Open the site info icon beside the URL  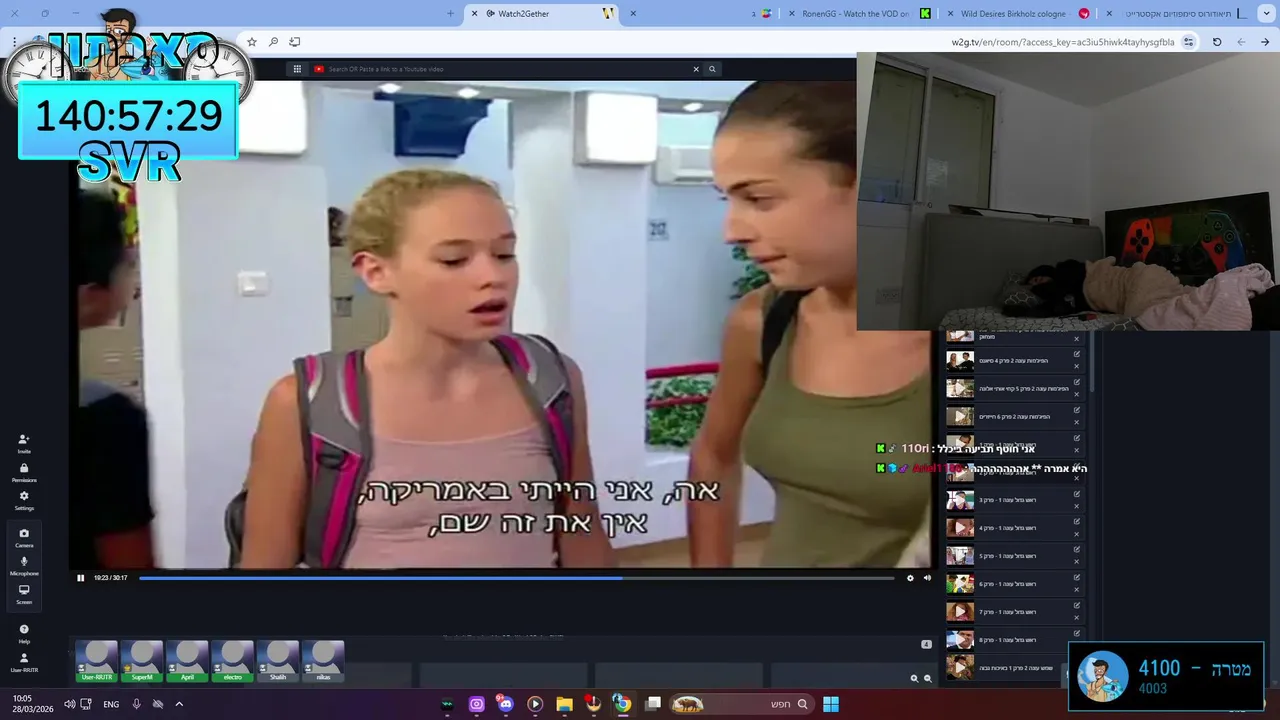1188,42
